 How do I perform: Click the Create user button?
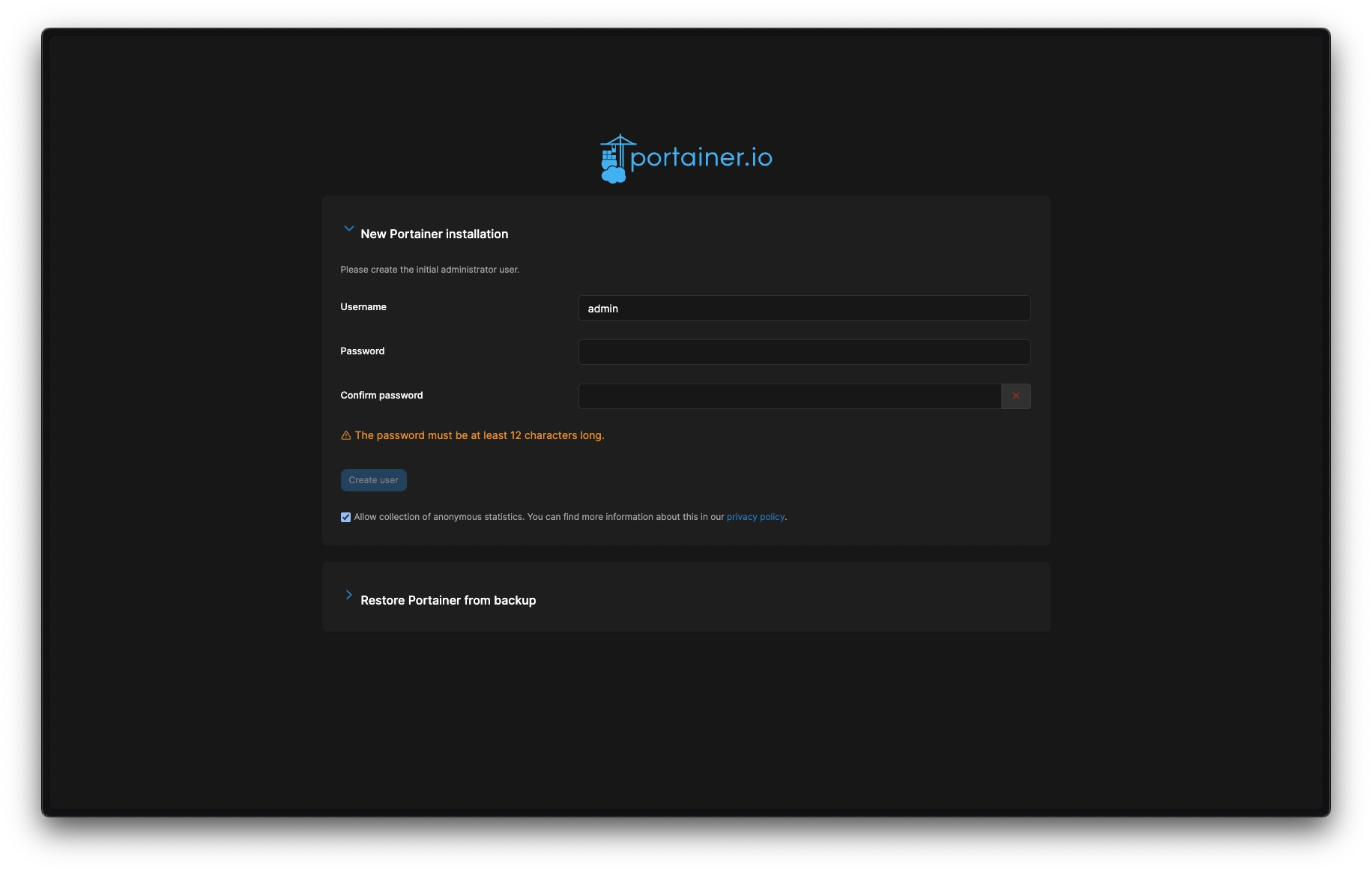(373, 480)
